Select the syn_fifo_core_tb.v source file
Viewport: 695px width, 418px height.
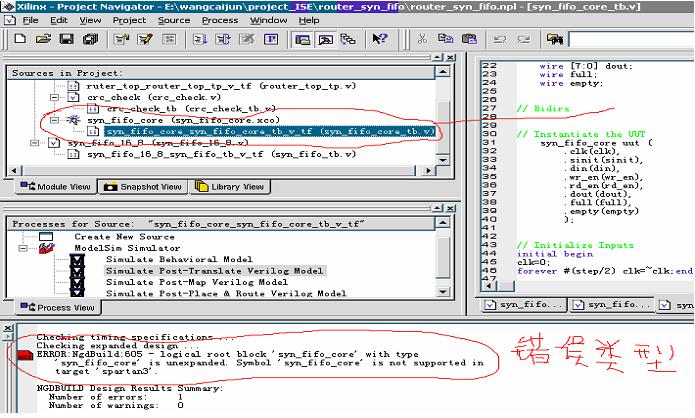[x=270, y=131]
